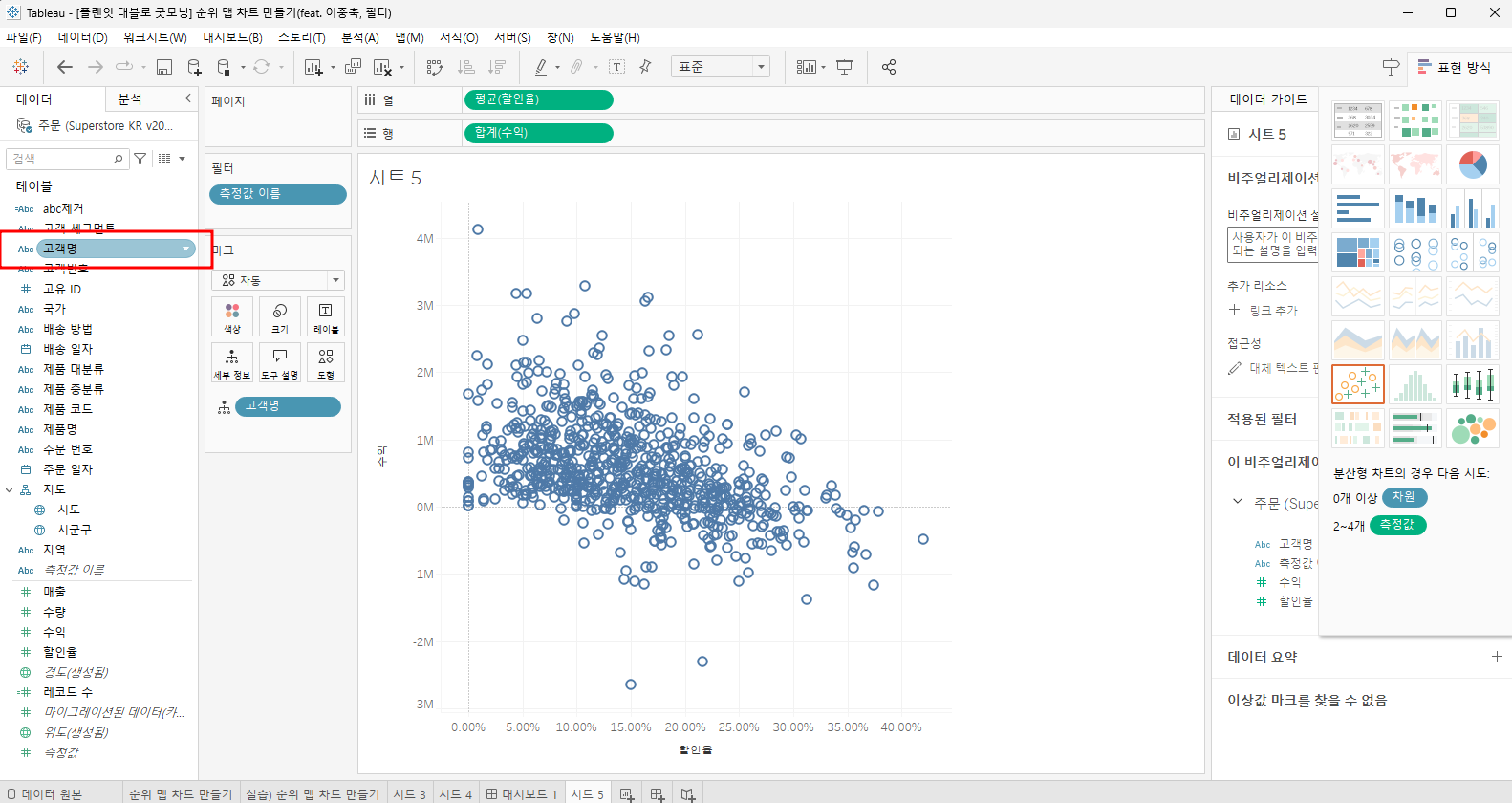Click the Tableau start page logo icon
1512x803 pixels.
coord(20,67)
